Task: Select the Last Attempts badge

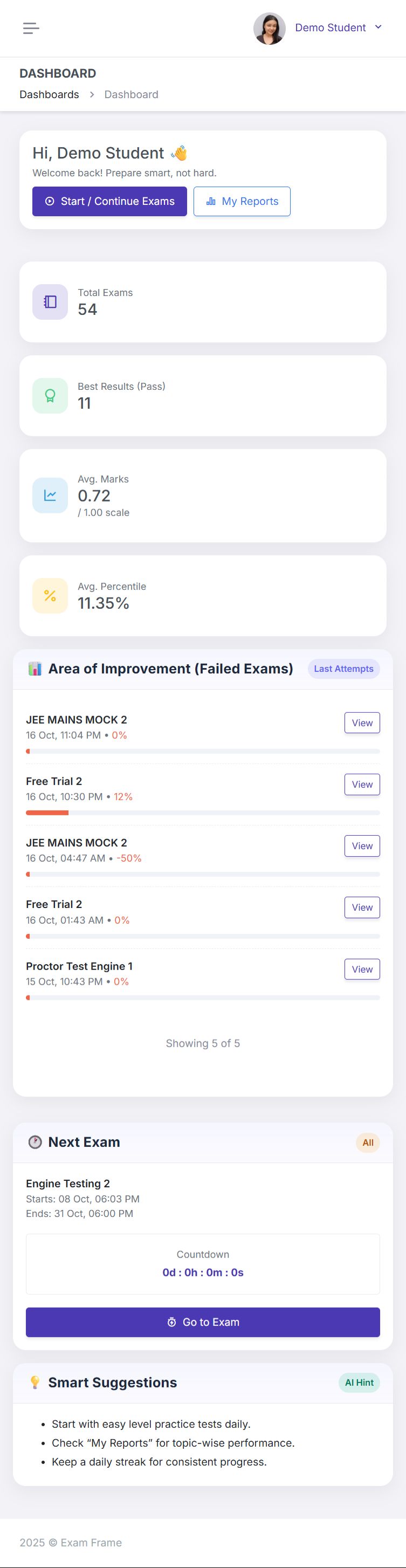Action: (x=343, y=669)
